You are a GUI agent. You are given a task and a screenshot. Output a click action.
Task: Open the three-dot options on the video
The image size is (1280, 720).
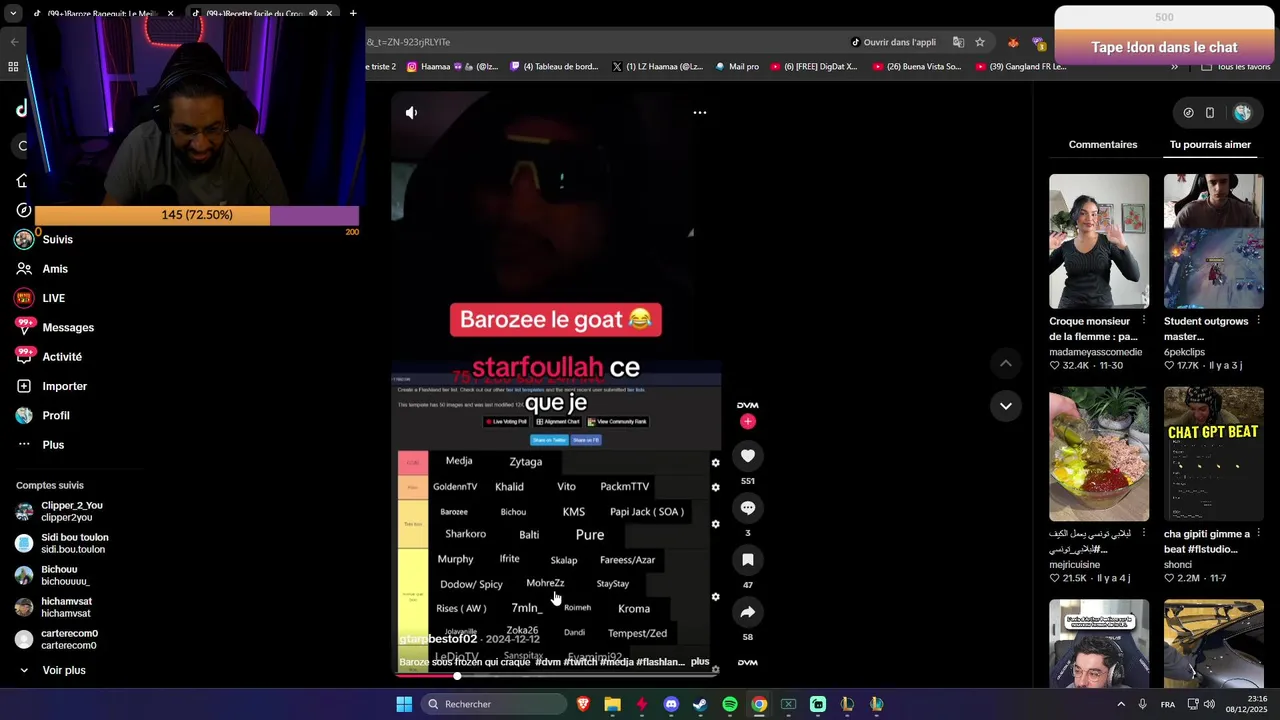click(x=700, y=113)
